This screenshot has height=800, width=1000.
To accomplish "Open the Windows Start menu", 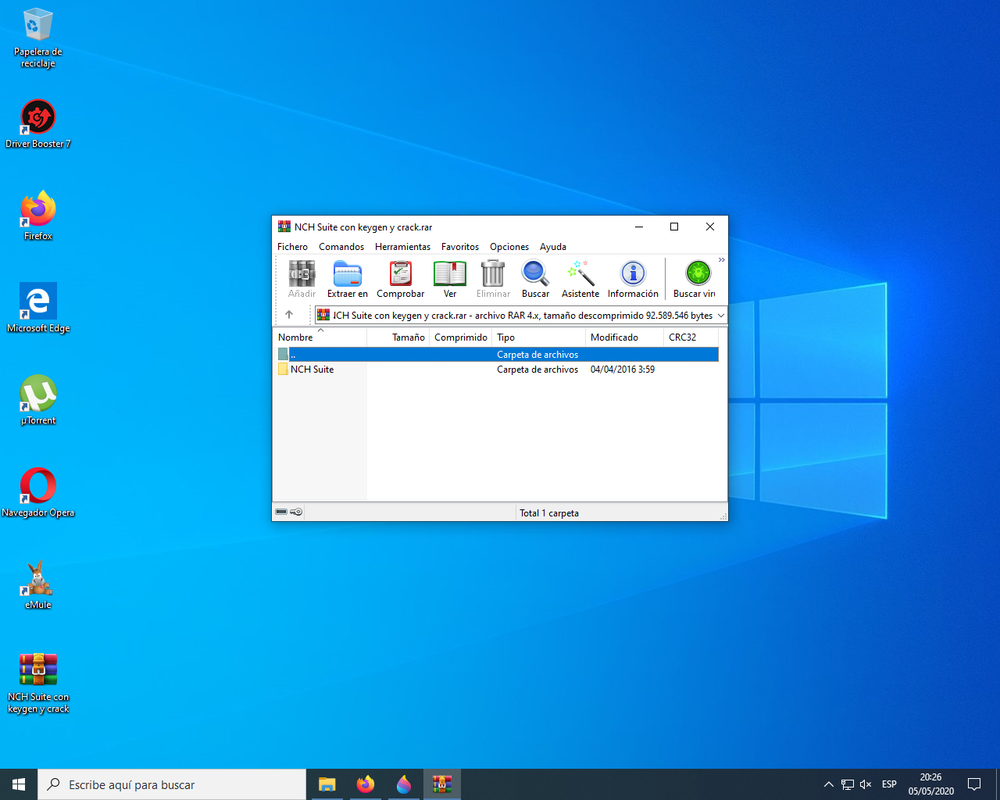I will click(x=18, y=784).
